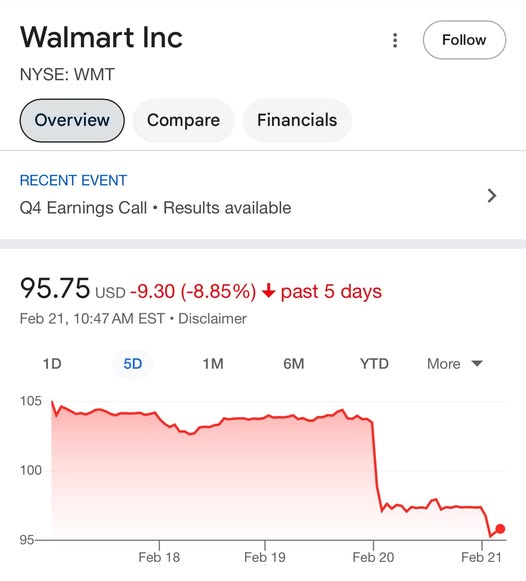Switch chart to 6M range
The height and width of the screenshot is (581, 526).
click(x=294, y=364)
